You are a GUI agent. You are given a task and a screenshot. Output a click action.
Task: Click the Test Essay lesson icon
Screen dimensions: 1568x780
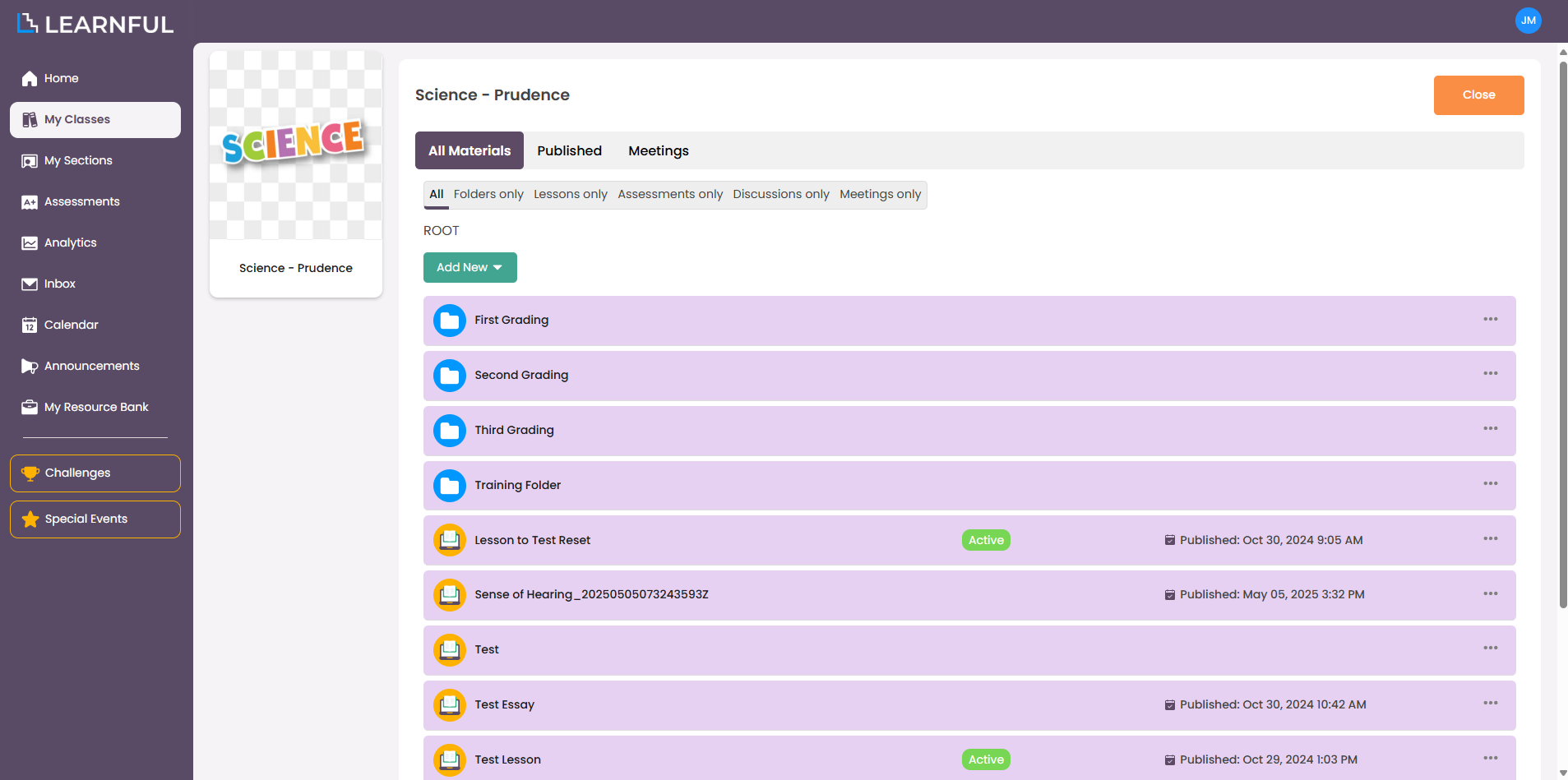point(450,705)
